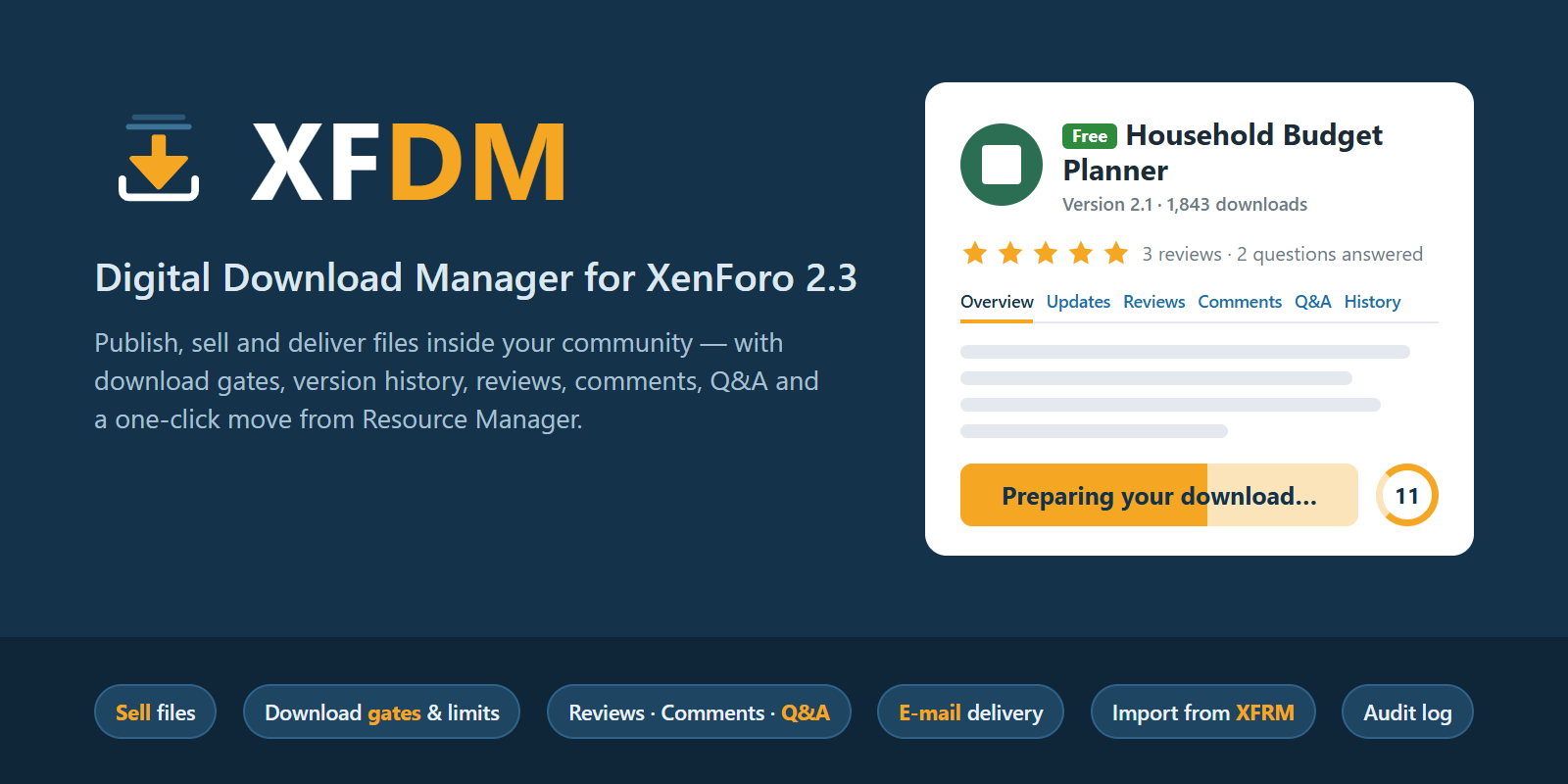Click the E-mail delivery pill
The width and height of the screenshot is (1568, 784).
[970, 711]
